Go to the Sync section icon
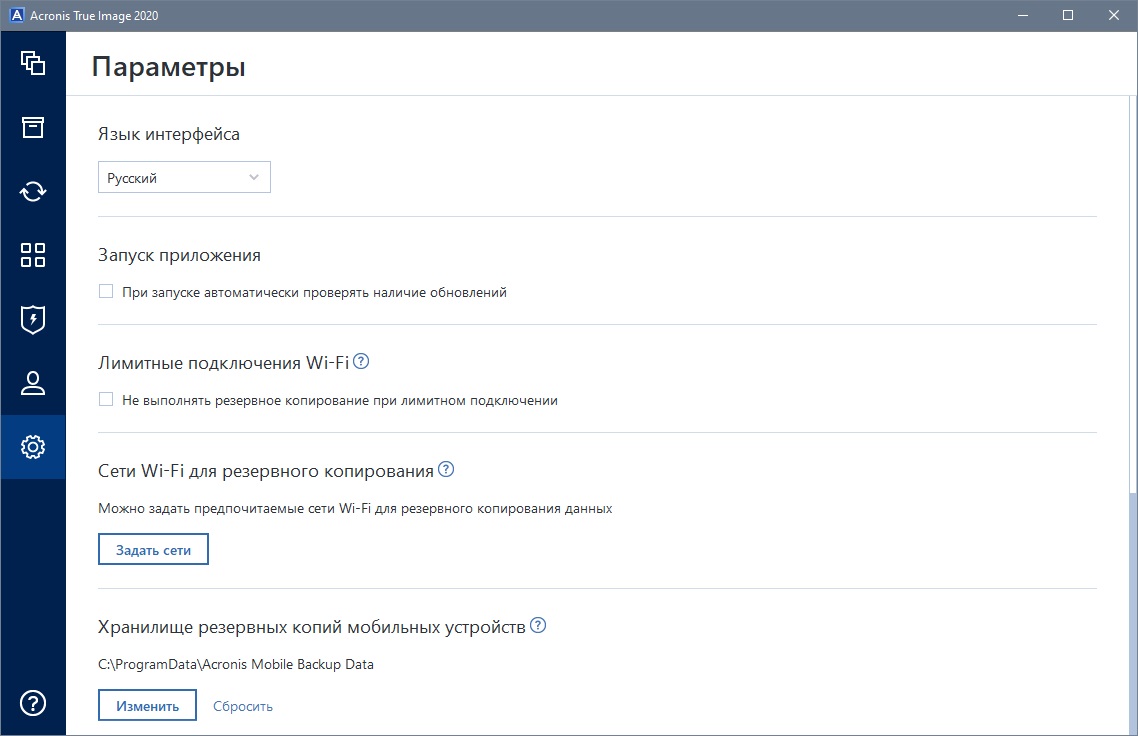 (33, 191)
